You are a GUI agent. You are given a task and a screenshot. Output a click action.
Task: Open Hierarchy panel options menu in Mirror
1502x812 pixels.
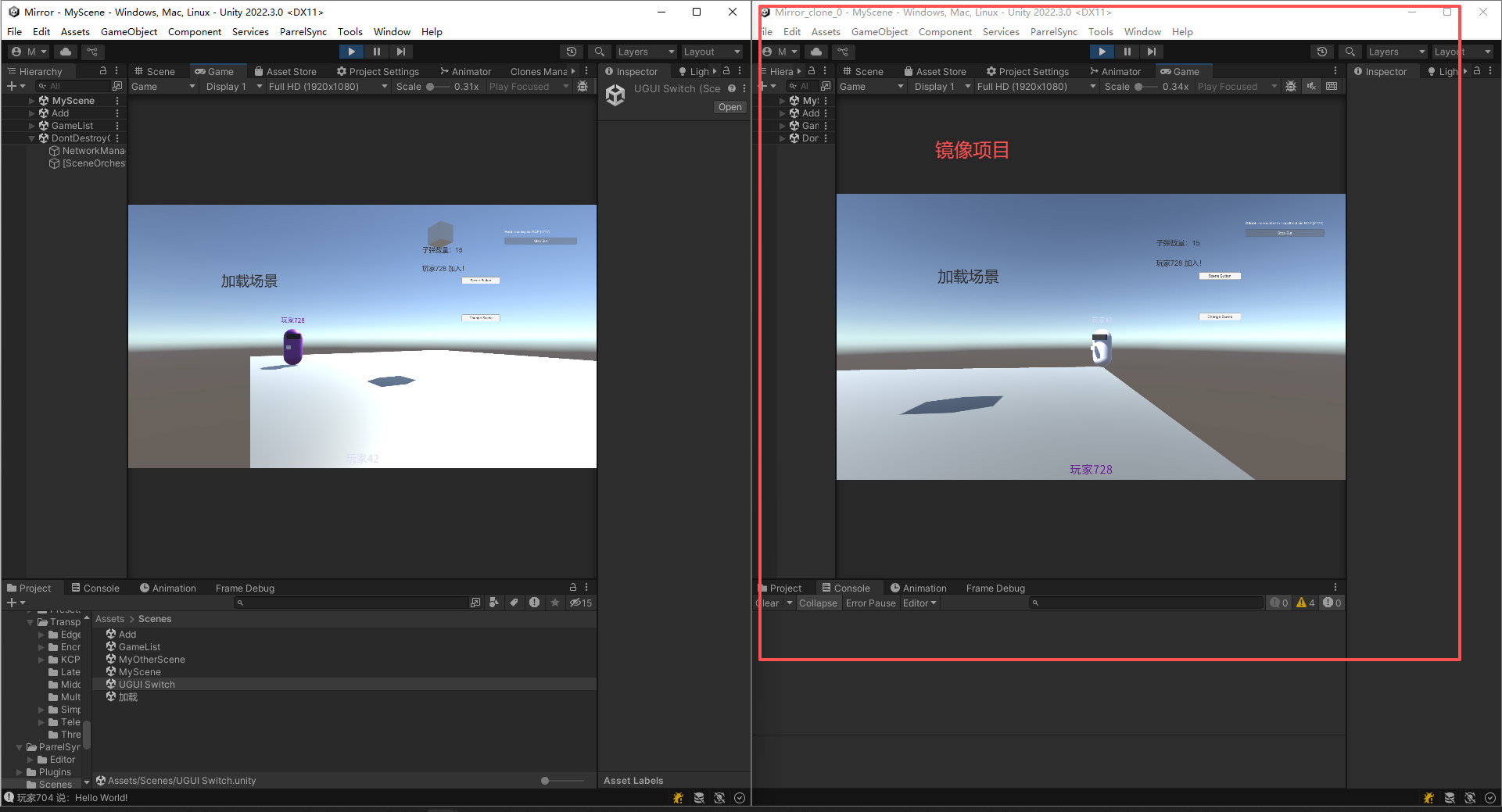tap(117, 71)
